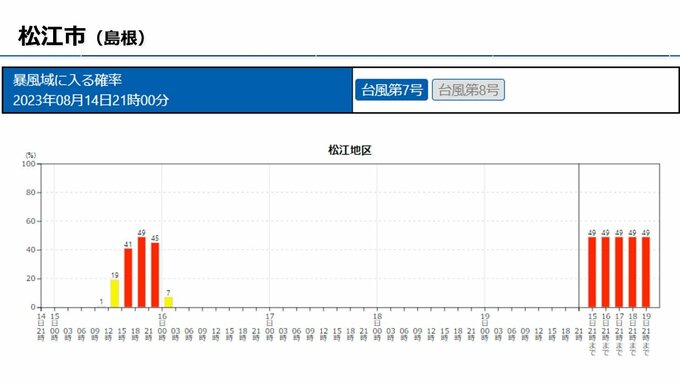Click the 19日00時 axis label
Image resolution: width=680 pixels, height=382 pixels.
tap(484, 327)
